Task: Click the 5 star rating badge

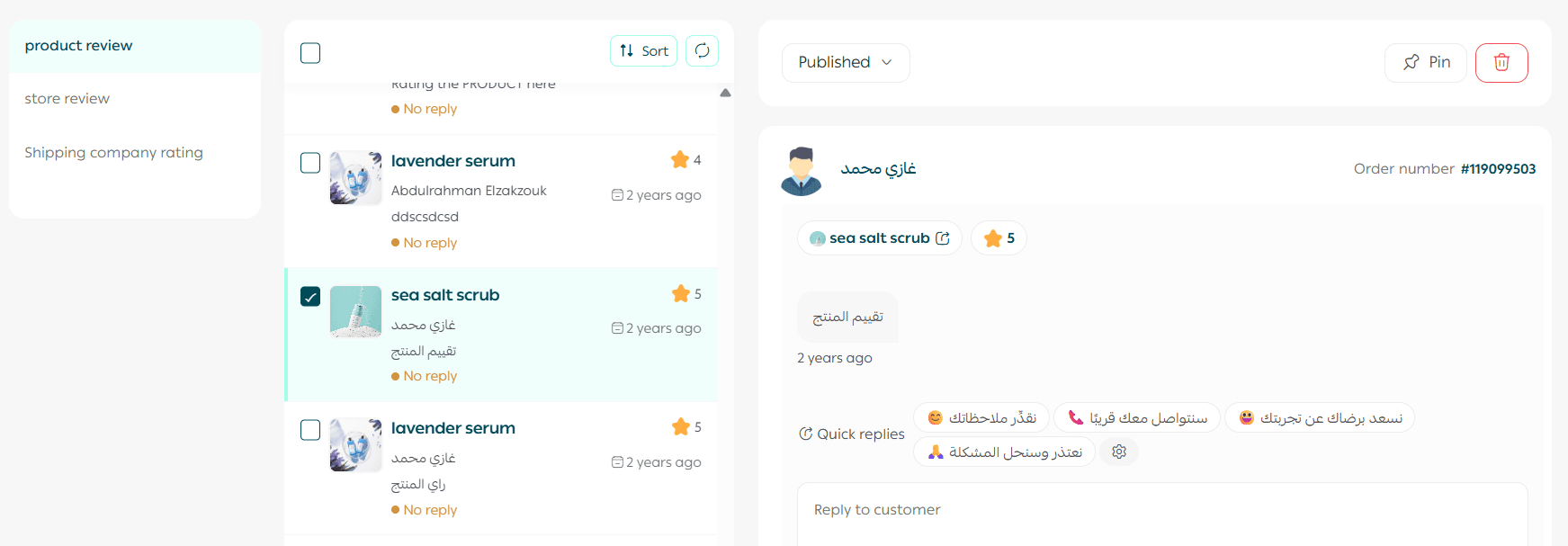Action: tap(999, 238)
